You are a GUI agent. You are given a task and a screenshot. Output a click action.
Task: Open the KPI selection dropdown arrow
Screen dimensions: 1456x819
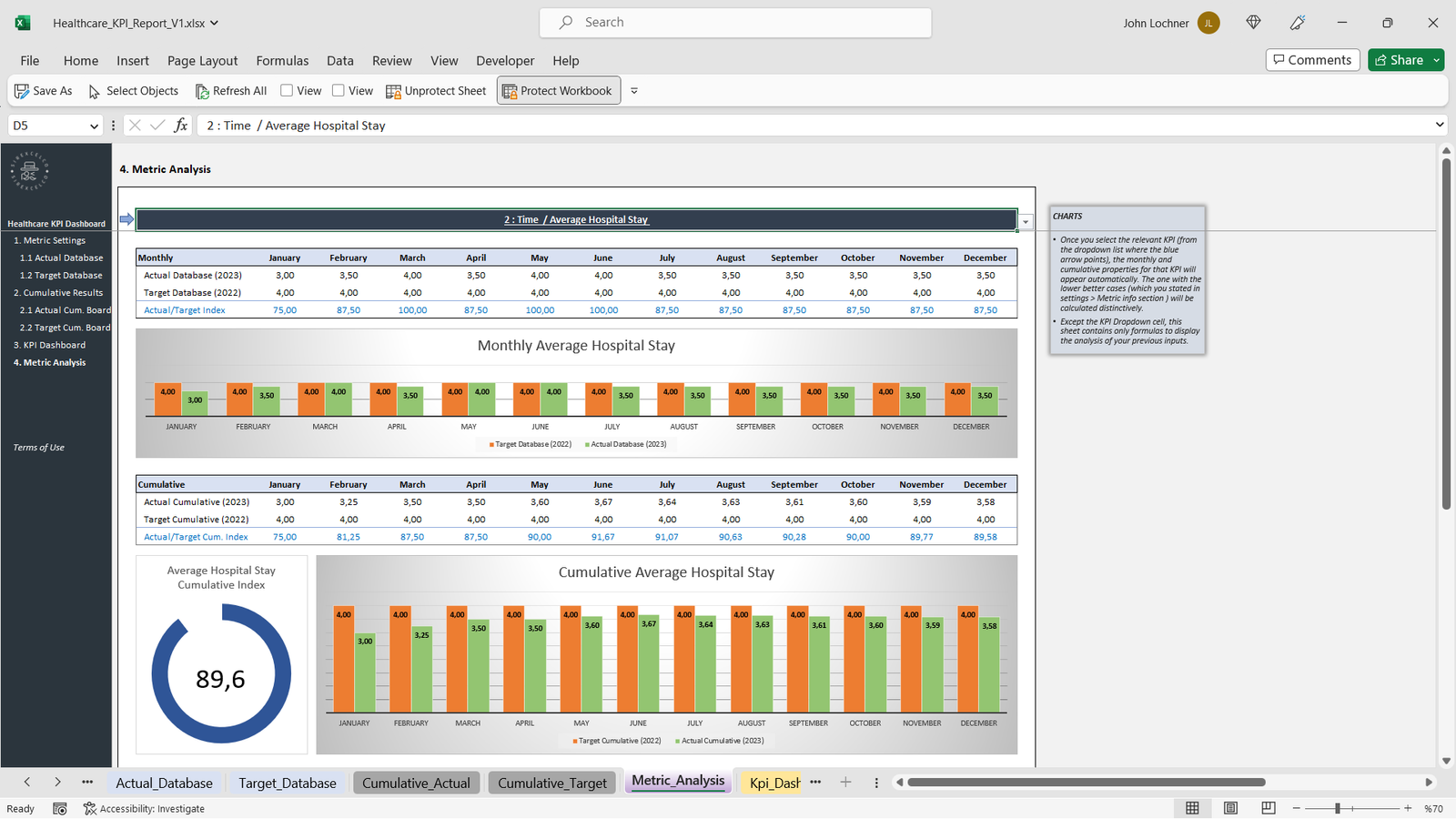pos(1026,222)
